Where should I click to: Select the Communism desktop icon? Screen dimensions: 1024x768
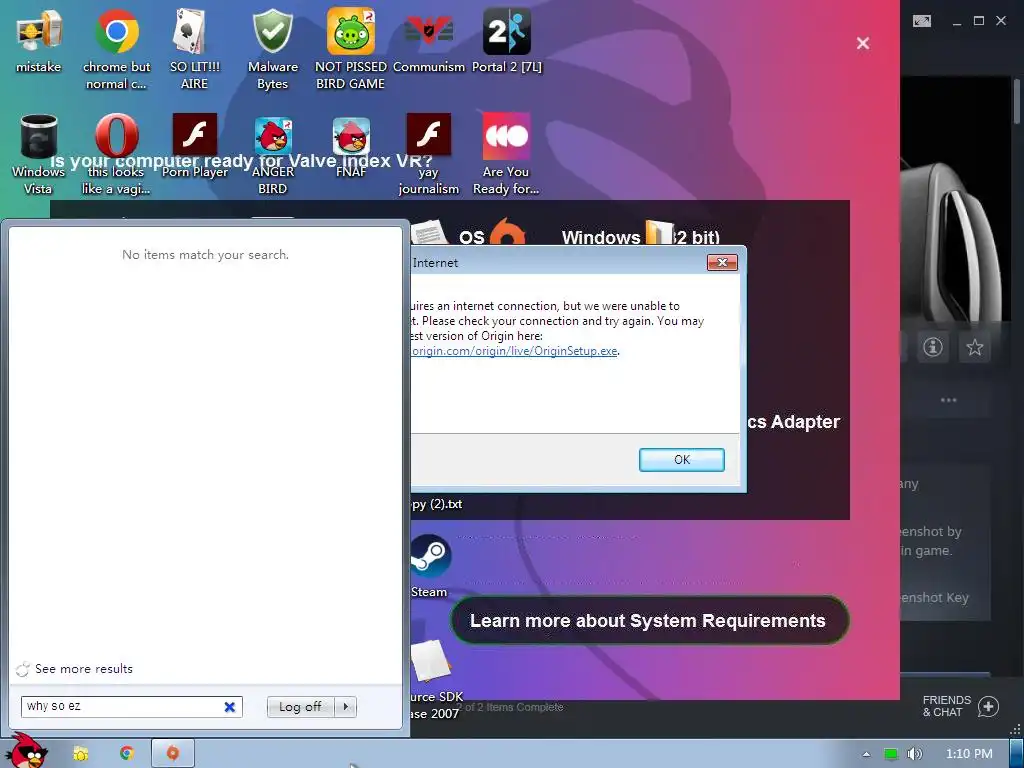428,40
